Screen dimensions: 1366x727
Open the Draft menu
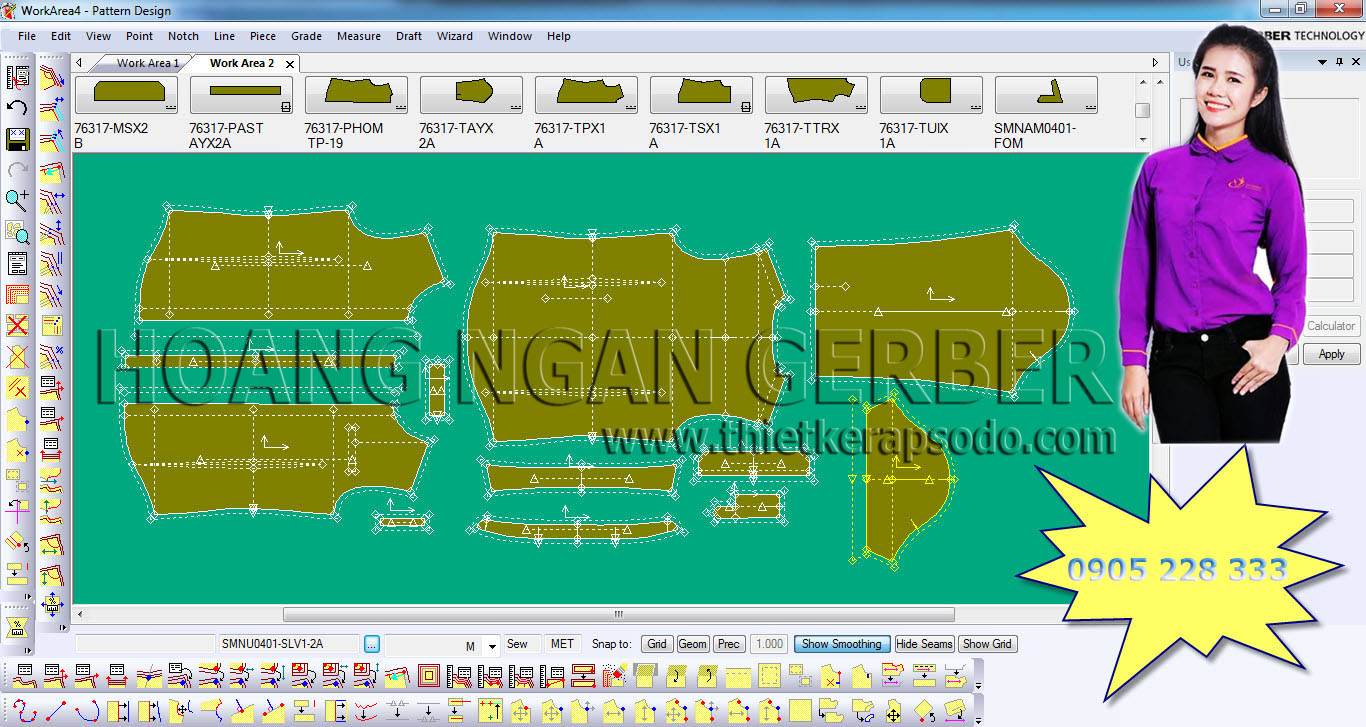point(408,36)
